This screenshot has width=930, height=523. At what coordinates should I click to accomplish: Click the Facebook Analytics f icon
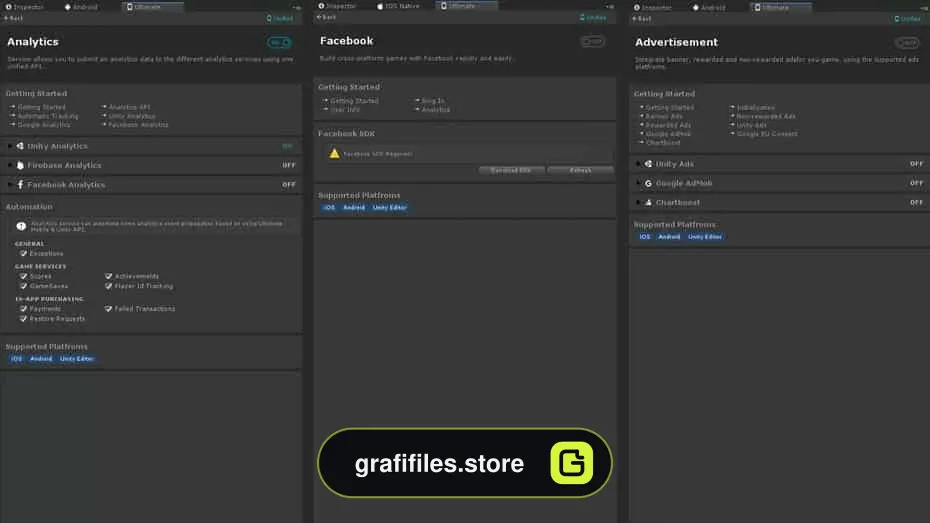[20, 185]
